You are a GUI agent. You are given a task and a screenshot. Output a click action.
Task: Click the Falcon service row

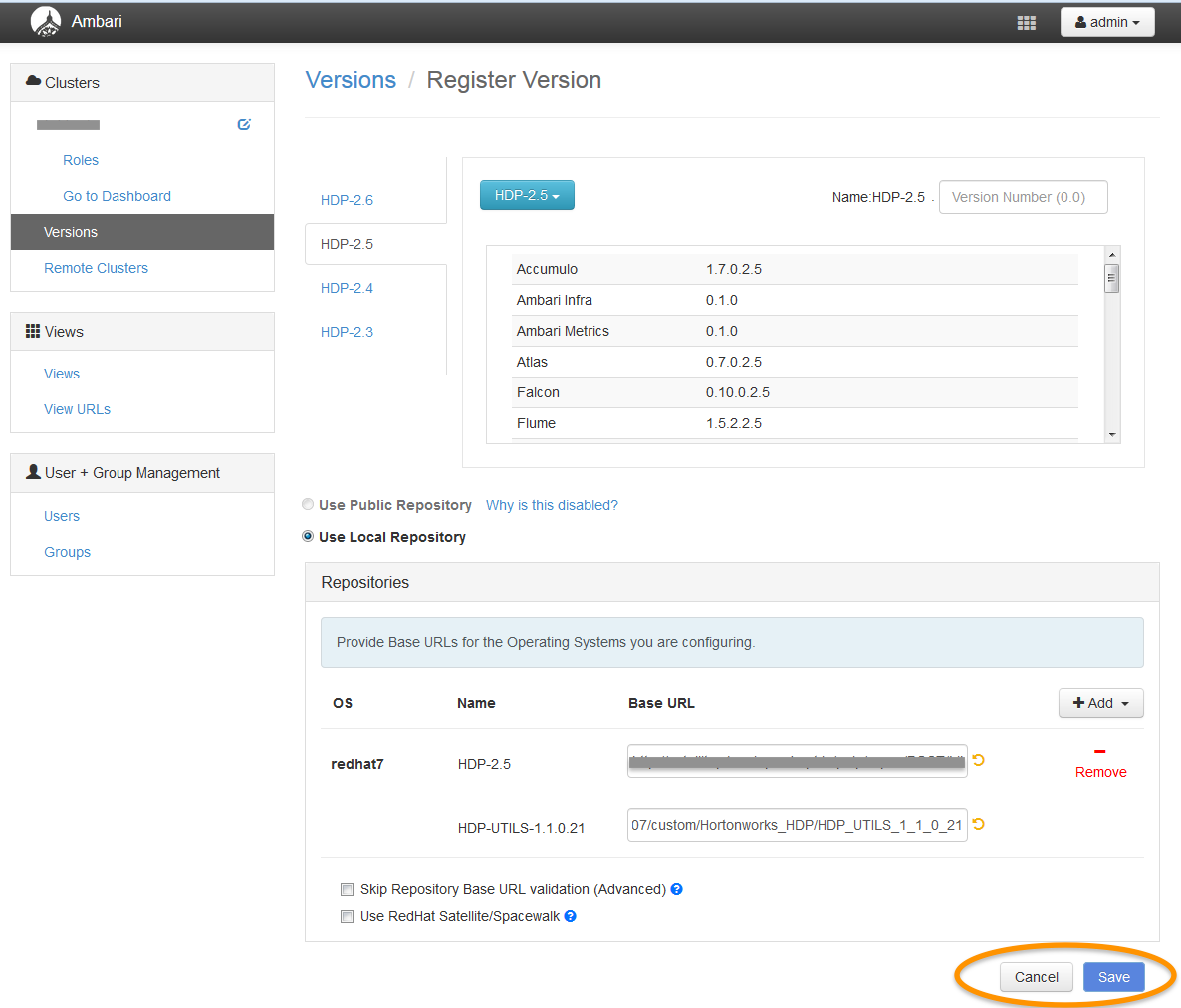[795, 392]
